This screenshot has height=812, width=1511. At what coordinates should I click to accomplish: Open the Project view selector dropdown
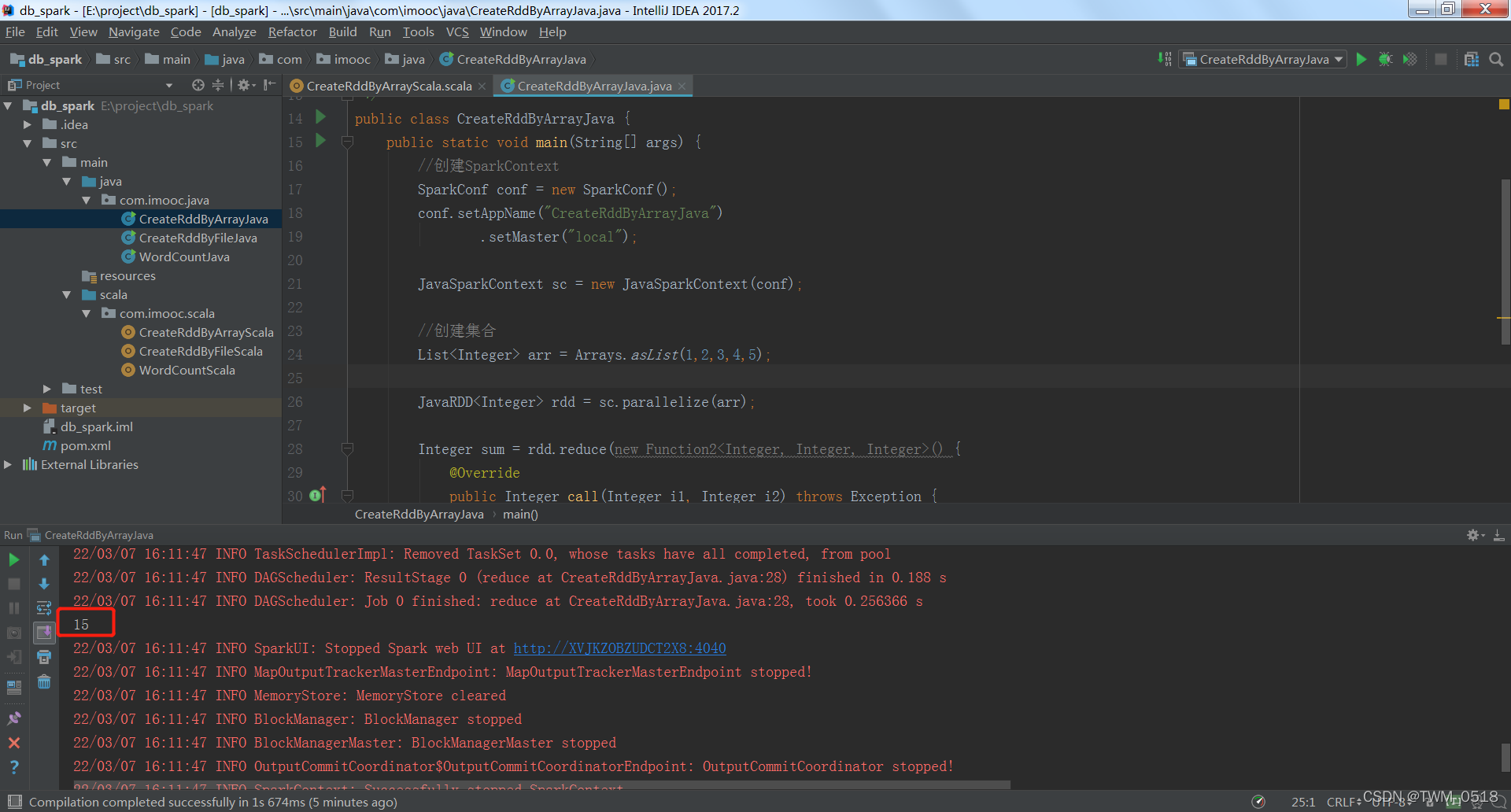pyautogui.click(x=168, y=85)
